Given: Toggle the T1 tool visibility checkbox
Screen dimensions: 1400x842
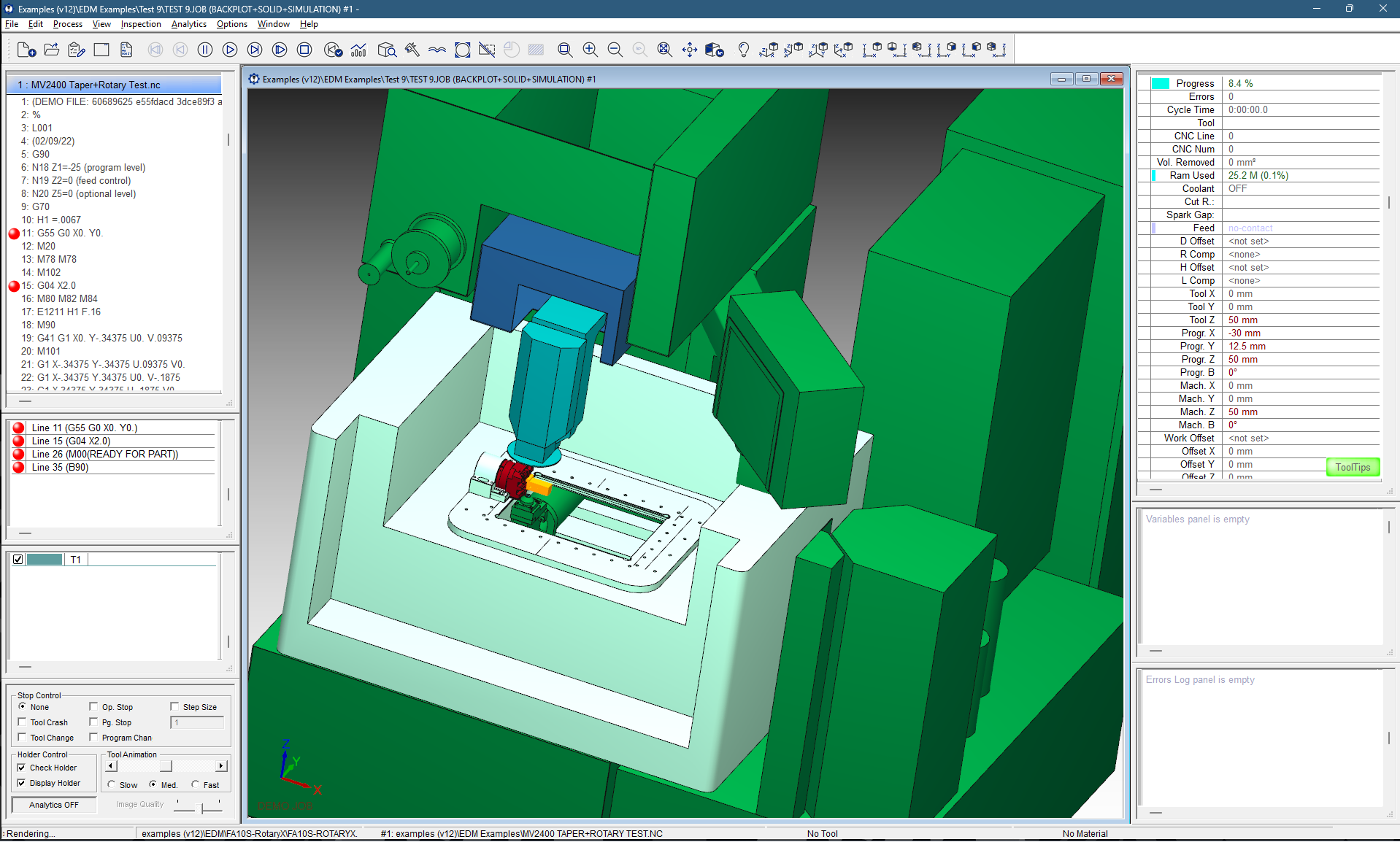Looking at the screenshot, I should click(x=18, y=559).
